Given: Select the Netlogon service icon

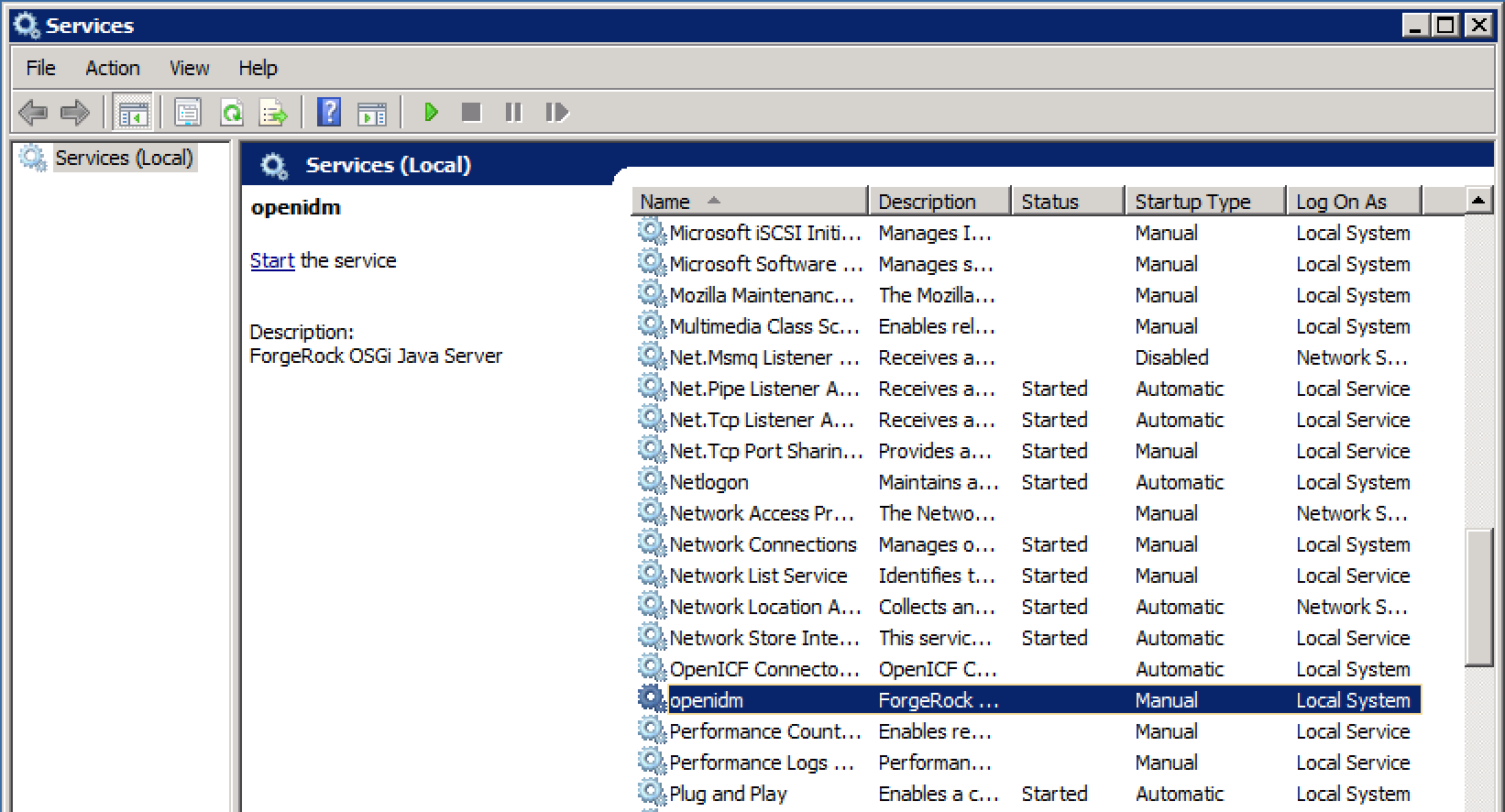Looking at the screenshot, I should click(652, 481).
